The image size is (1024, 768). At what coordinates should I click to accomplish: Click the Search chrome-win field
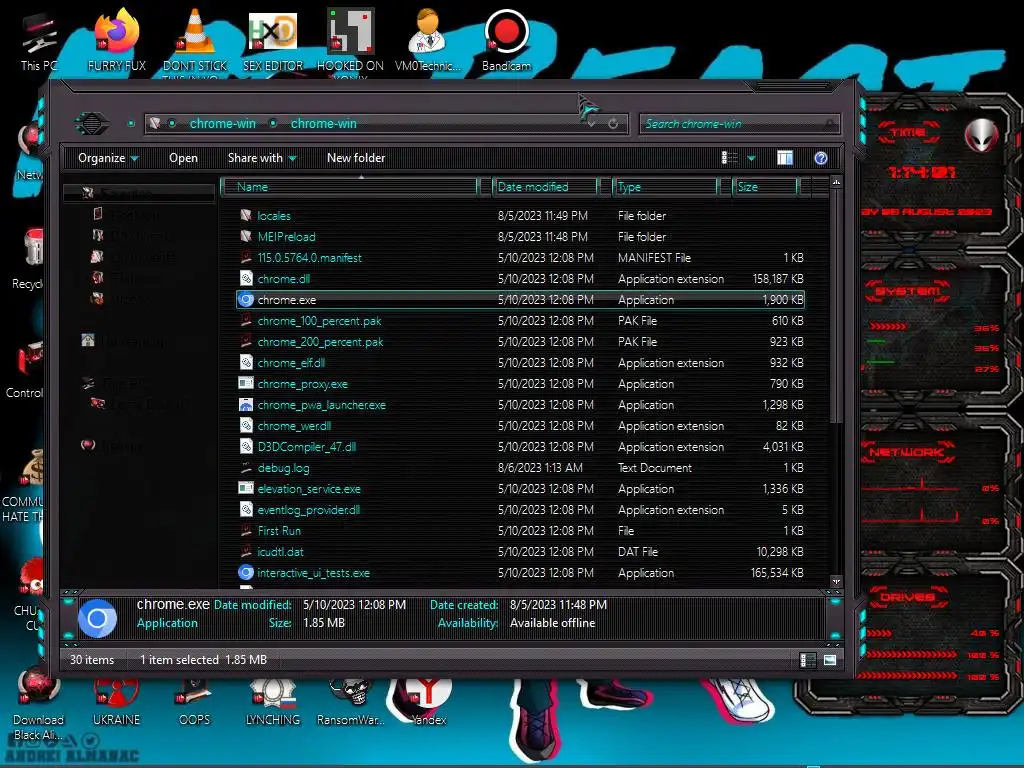tap(739, 123)
